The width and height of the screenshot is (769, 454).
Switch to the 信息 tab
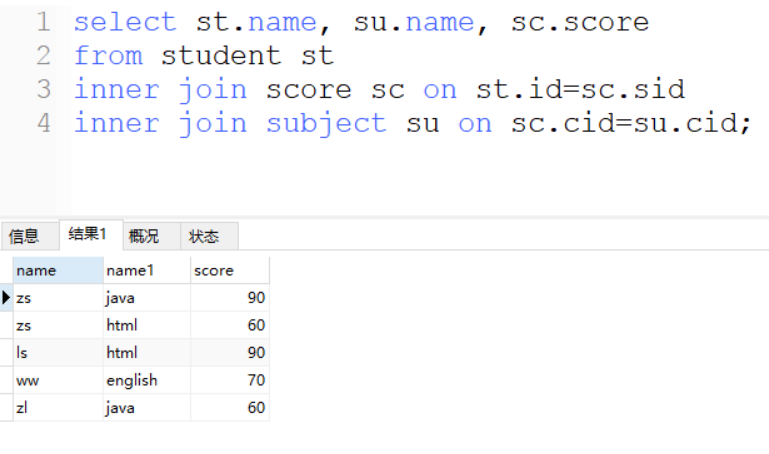pos(30,236)
